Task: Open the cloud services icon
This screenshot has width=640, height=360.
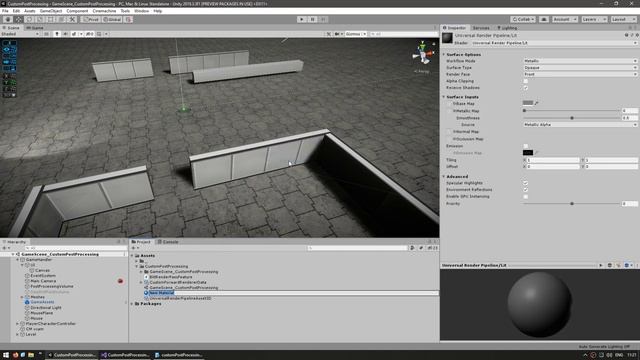Action: [544, 19]
